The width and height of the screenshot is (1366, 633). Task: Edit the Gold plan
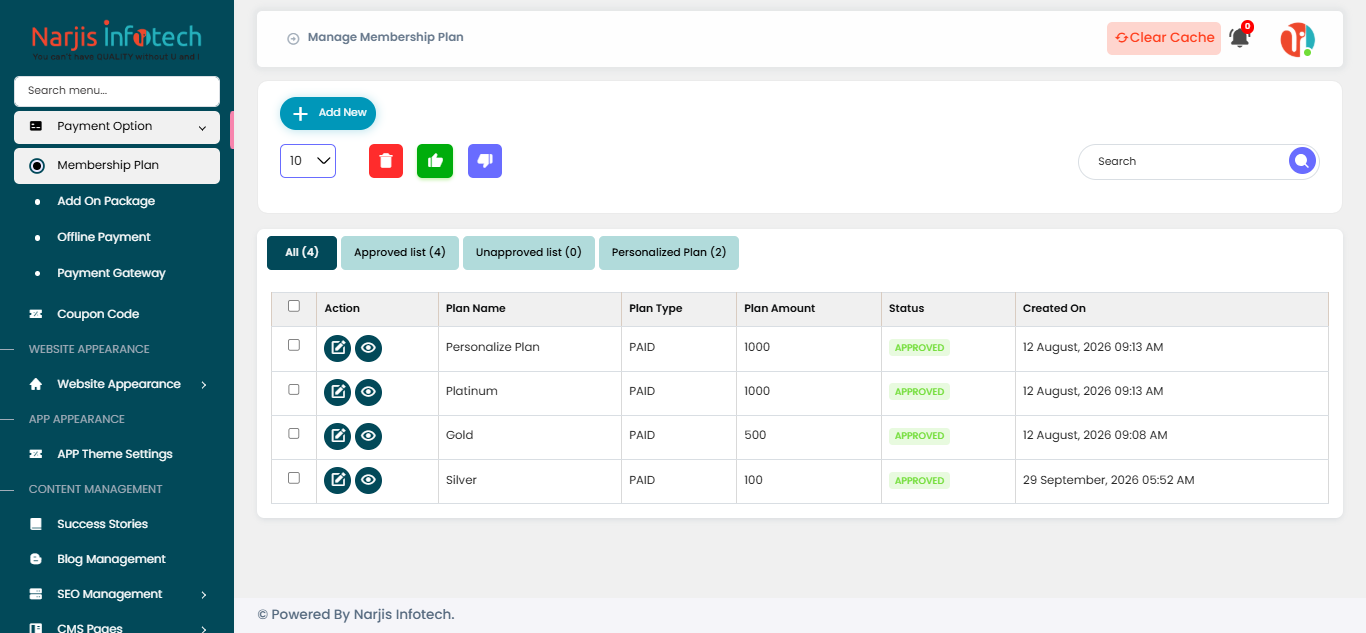[338, 436]
